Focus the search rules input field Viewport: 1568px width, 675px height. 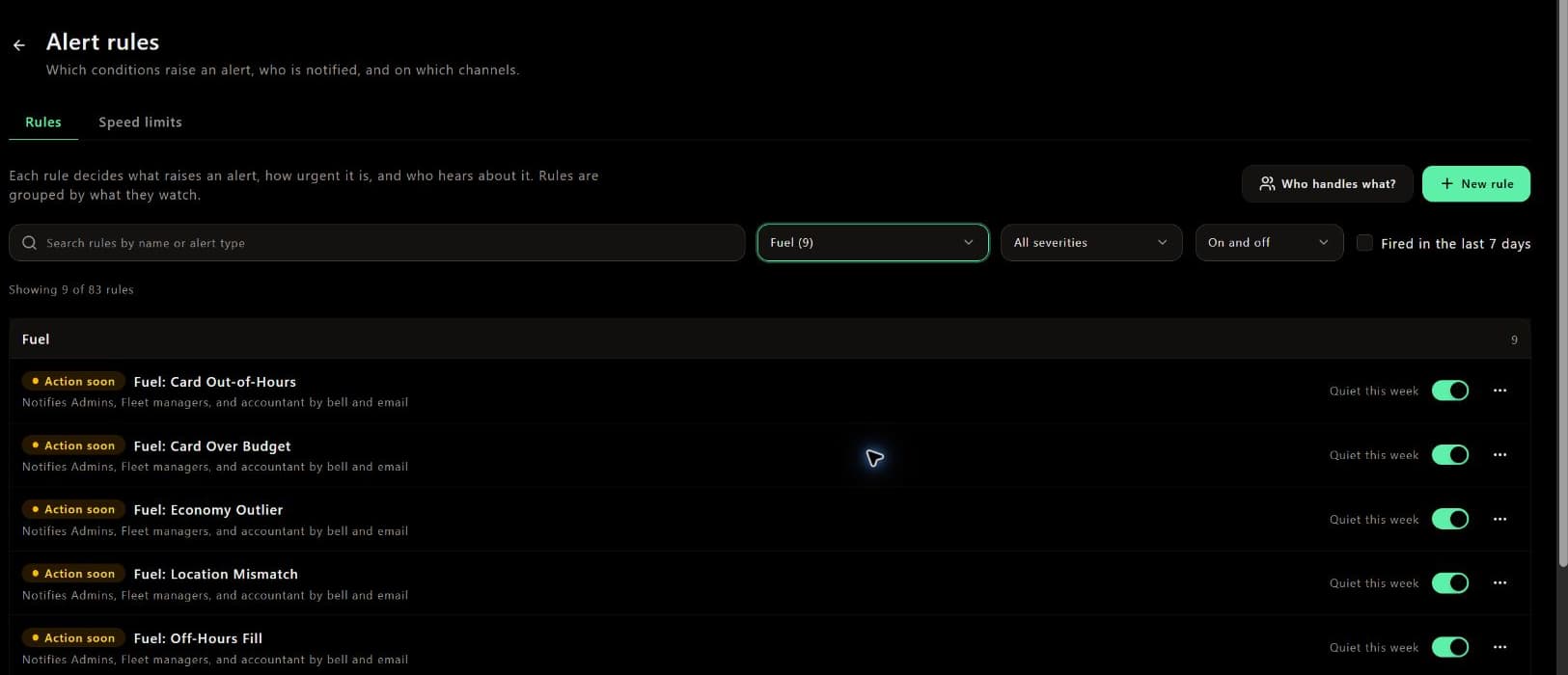[376, 243]
